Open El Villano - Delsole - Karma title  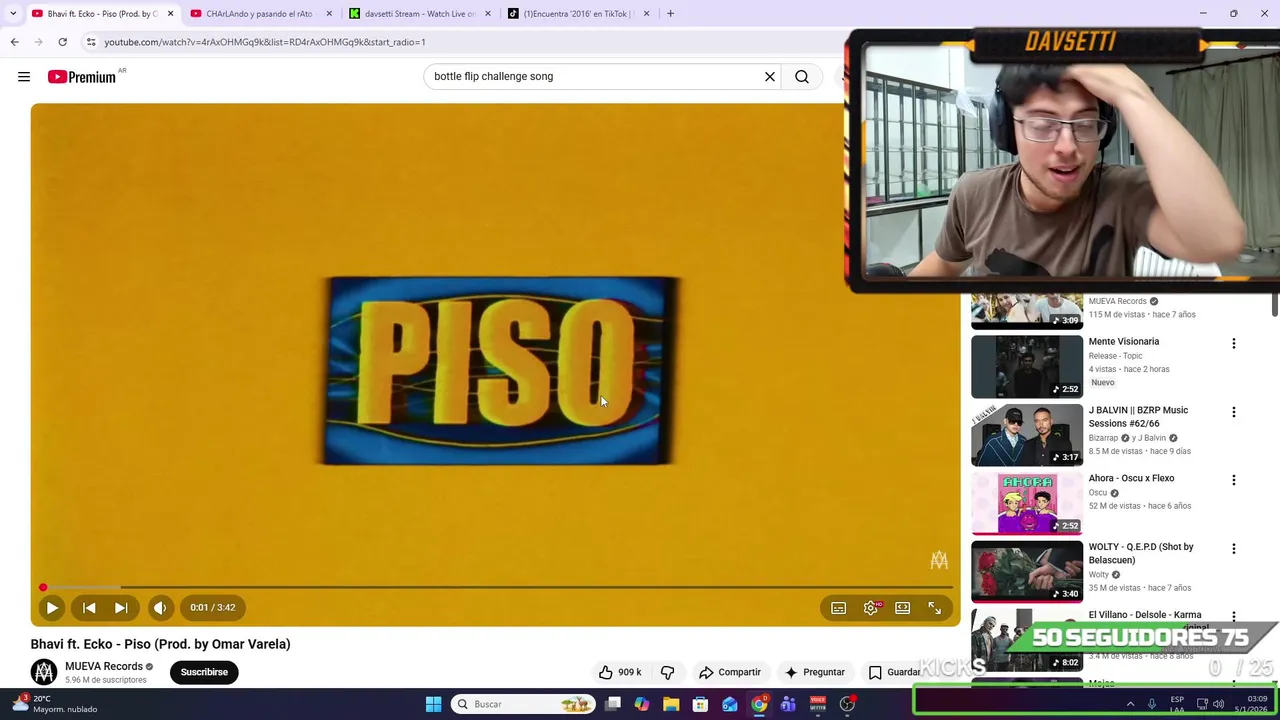pos(1145,615)
